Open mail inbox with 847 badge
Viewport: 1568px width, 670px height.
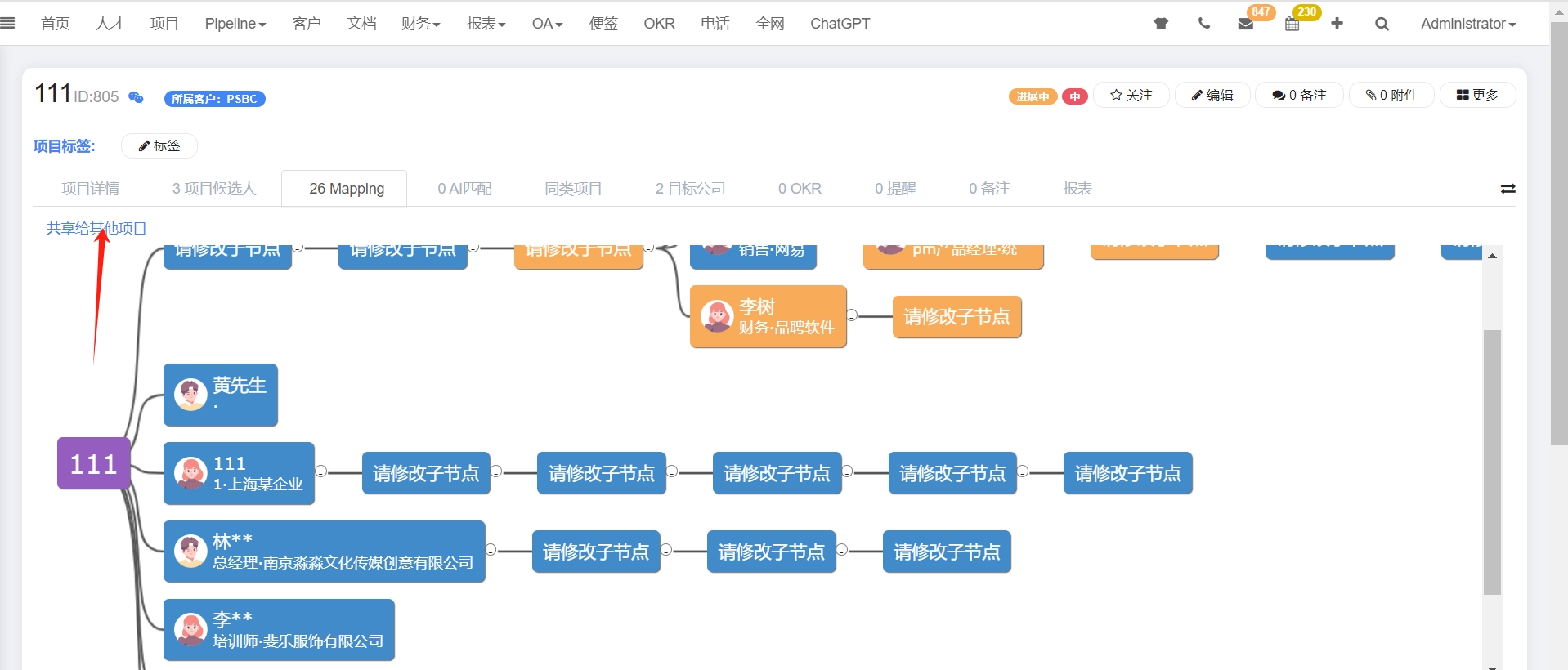[x=1246, y=24]
